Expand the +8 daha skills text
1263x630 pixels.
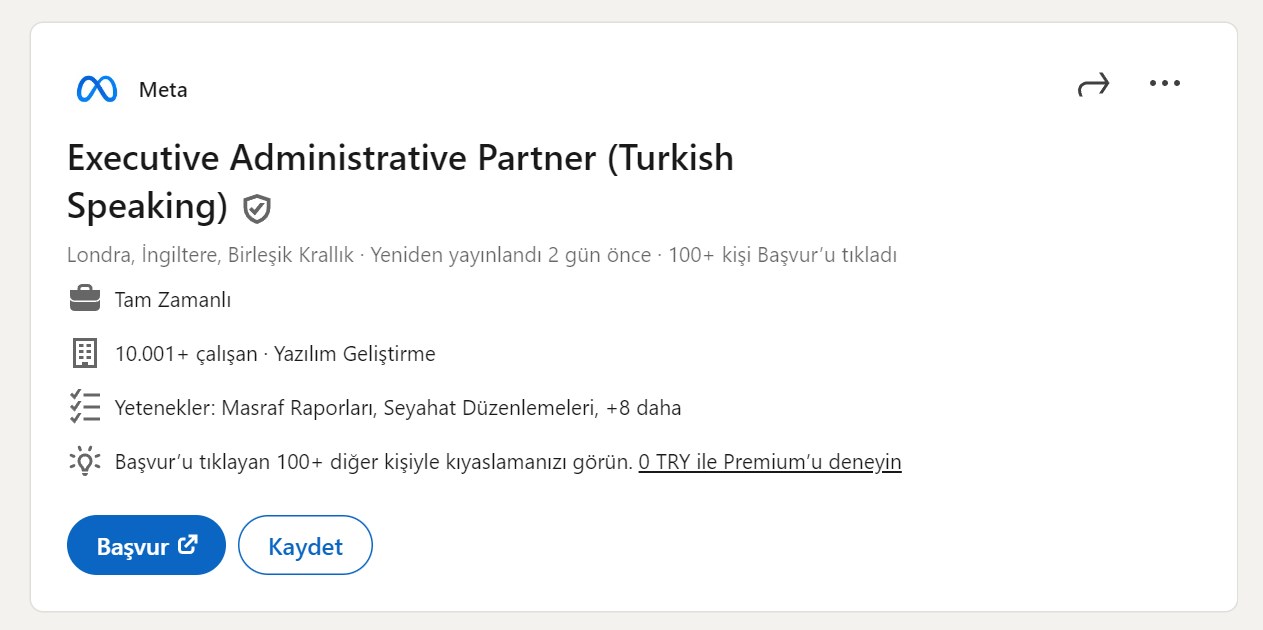pos(644,408)
